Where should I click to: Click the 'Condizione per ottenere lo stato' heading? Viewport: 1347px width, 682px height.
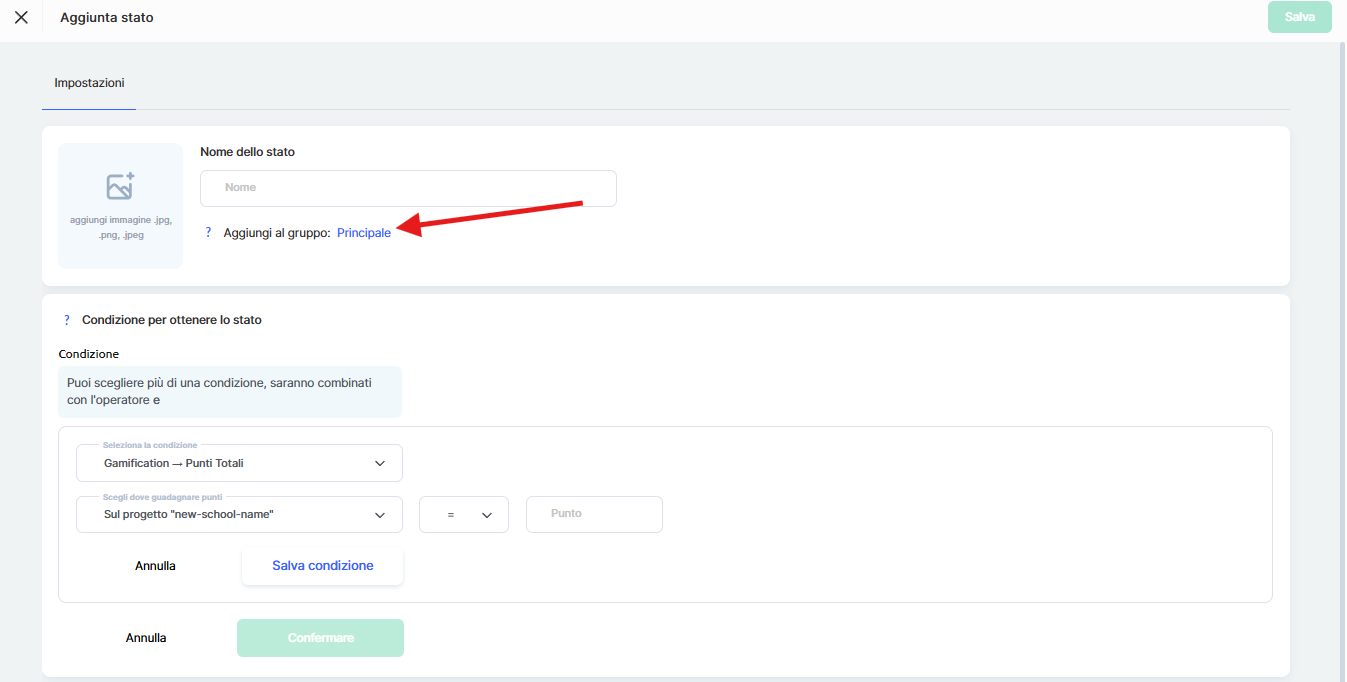coord(172,320)
